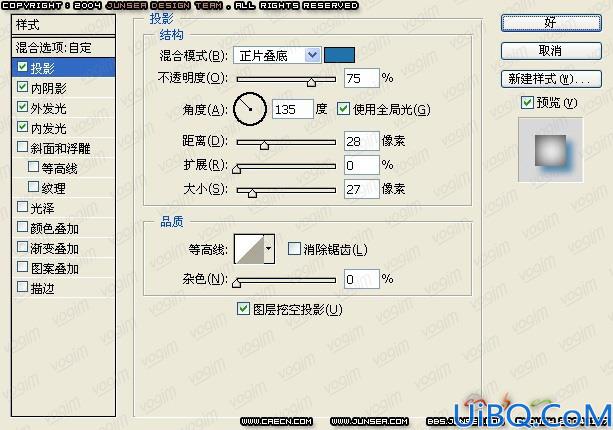Screen dimensions: 613x430
Task: Toggle the 预览 preview checkbox
Action: pos(527,103)
